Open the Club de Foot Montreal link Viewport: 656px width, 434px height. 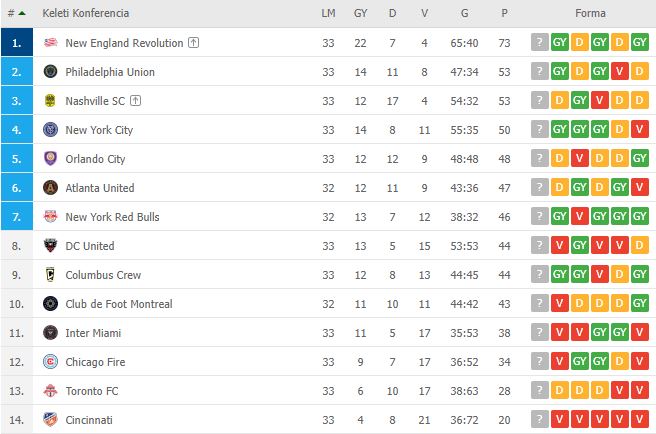(119, 304)
